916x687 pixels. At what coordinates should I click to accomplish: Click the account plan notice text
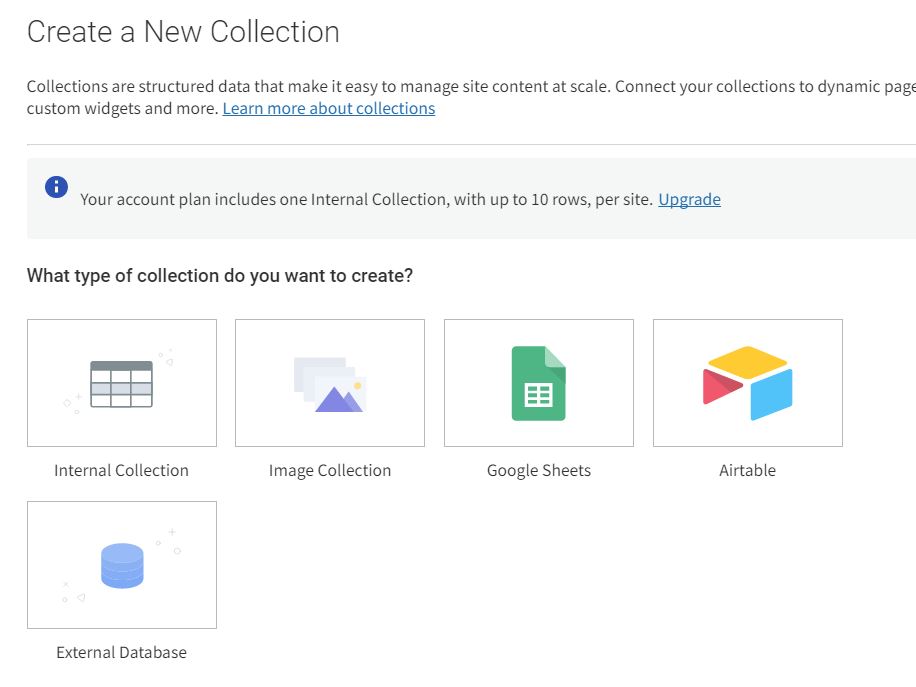pos(366,200)
